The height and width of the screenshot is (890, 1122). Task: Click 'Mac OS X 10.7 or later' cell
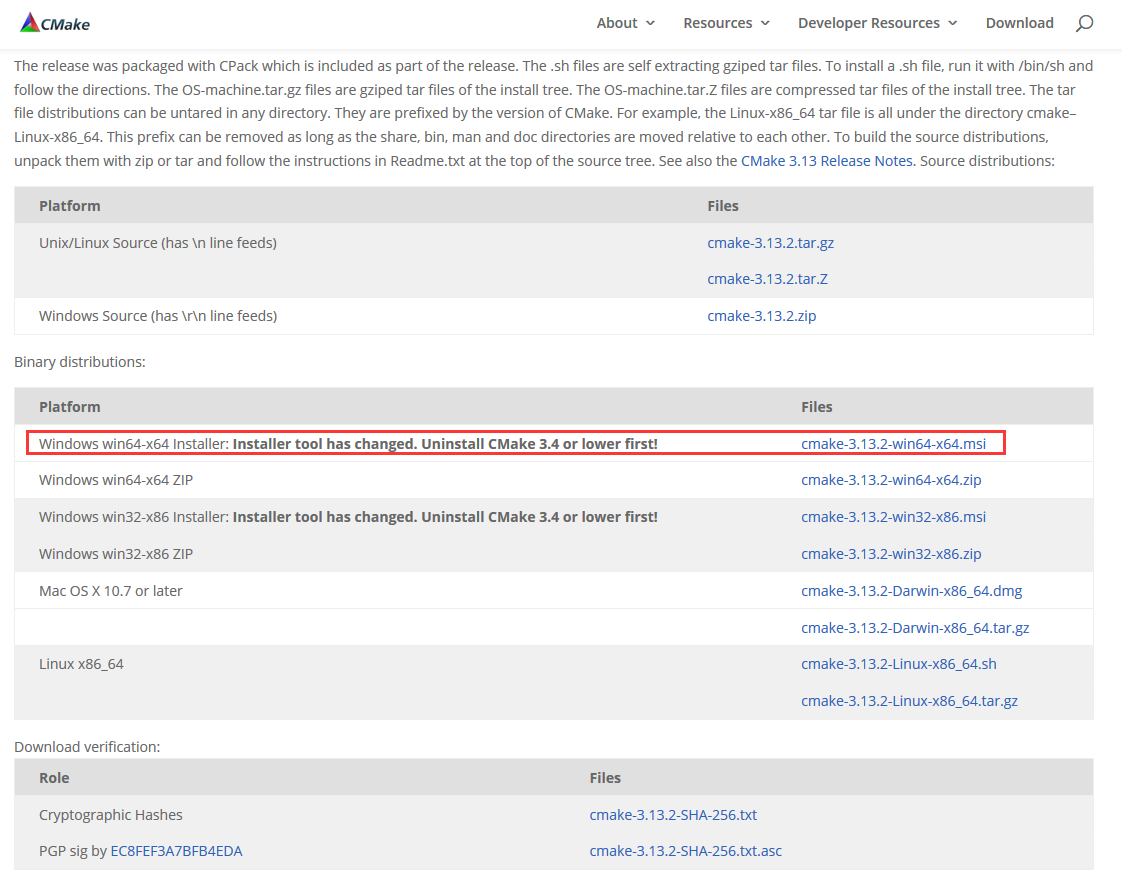point(110,591)
